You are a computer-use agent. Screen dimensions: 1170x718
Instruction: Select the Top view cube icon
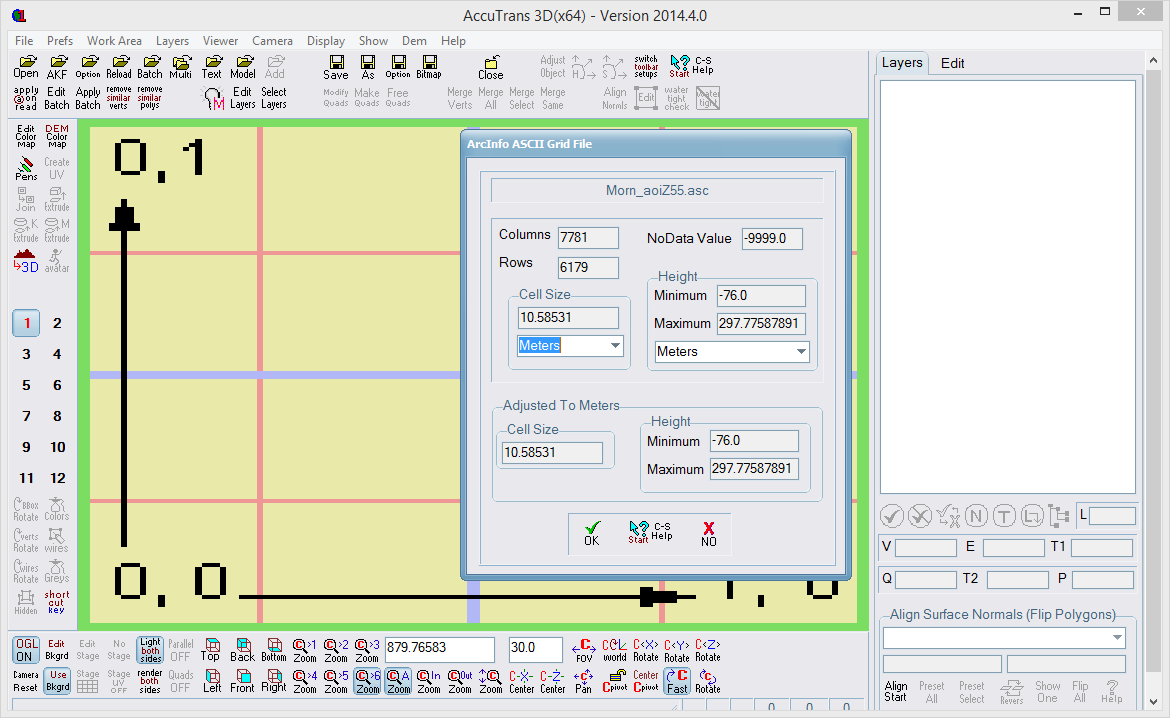pyautogui.click(x=211, y=650)
